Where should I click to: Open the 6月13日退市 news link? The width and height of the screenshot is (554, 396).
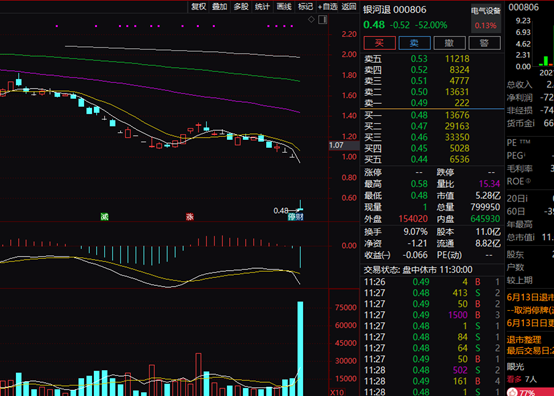pyautogui.click(x=530, y=297)
